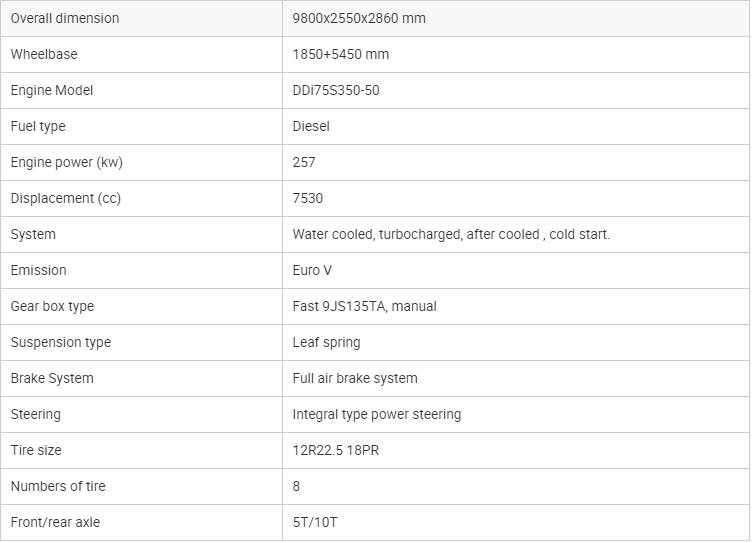The width and height of the screenshot is (752, 543).
Task: Click the 'Integral type power steering' text
Action: coord(377,414)
